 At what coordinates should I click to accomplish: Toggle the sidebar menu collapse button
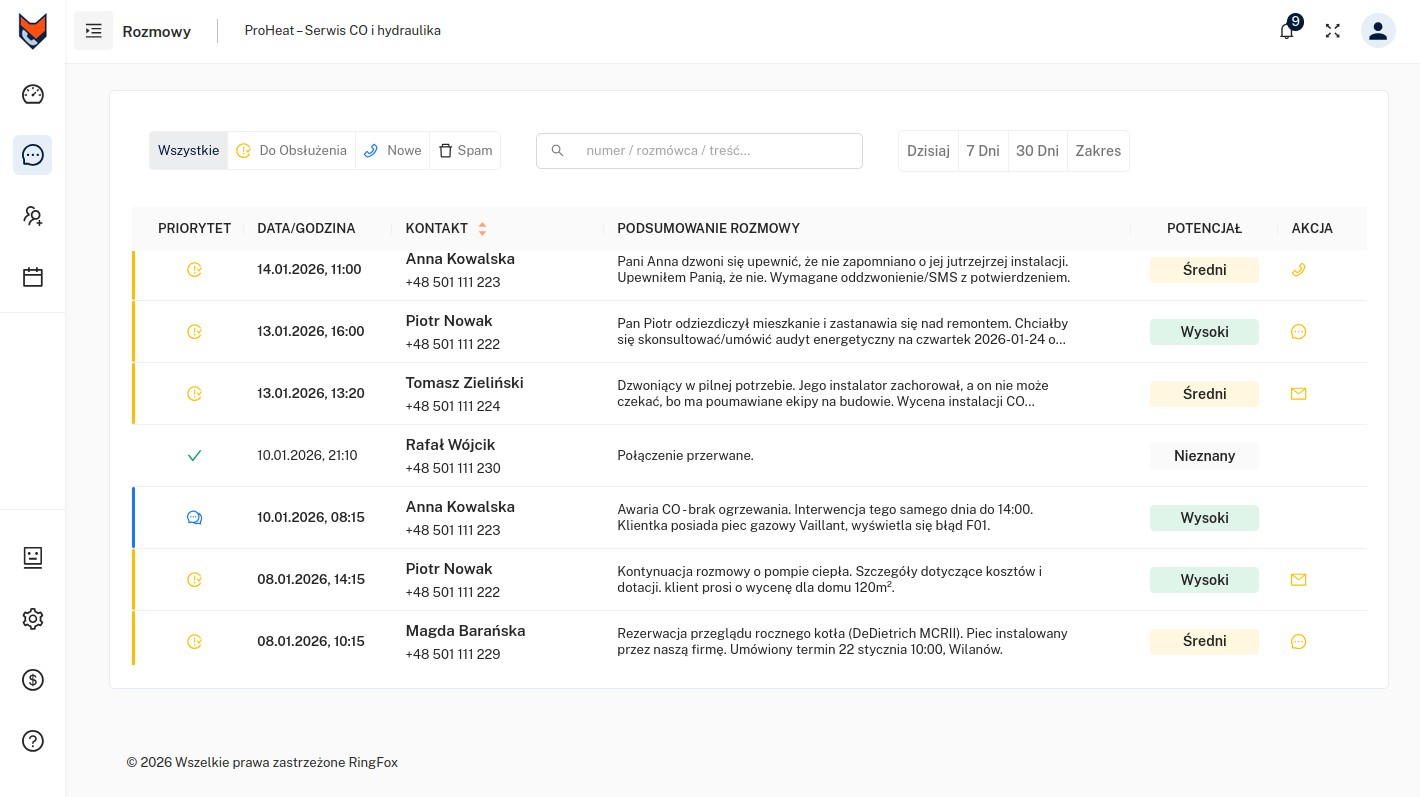pyautogui.click(x=94, y=31)
